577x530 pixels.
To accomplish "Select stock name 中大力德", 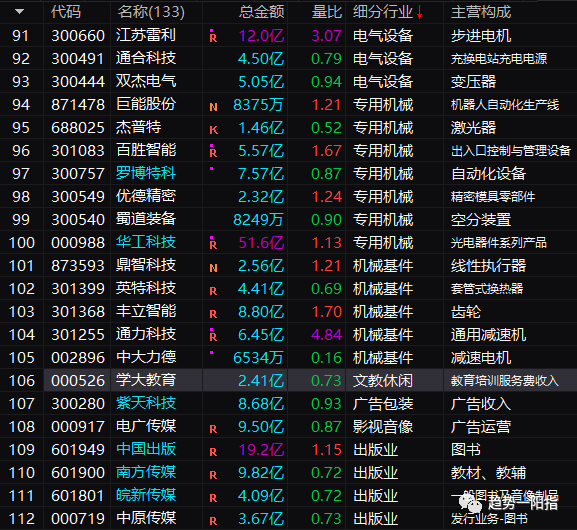I will [146, 357].
